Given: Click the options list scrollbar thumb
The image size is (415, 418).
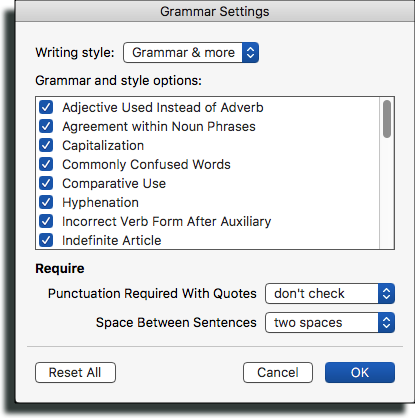Looking at the screenshot, I should click(387, 119).
